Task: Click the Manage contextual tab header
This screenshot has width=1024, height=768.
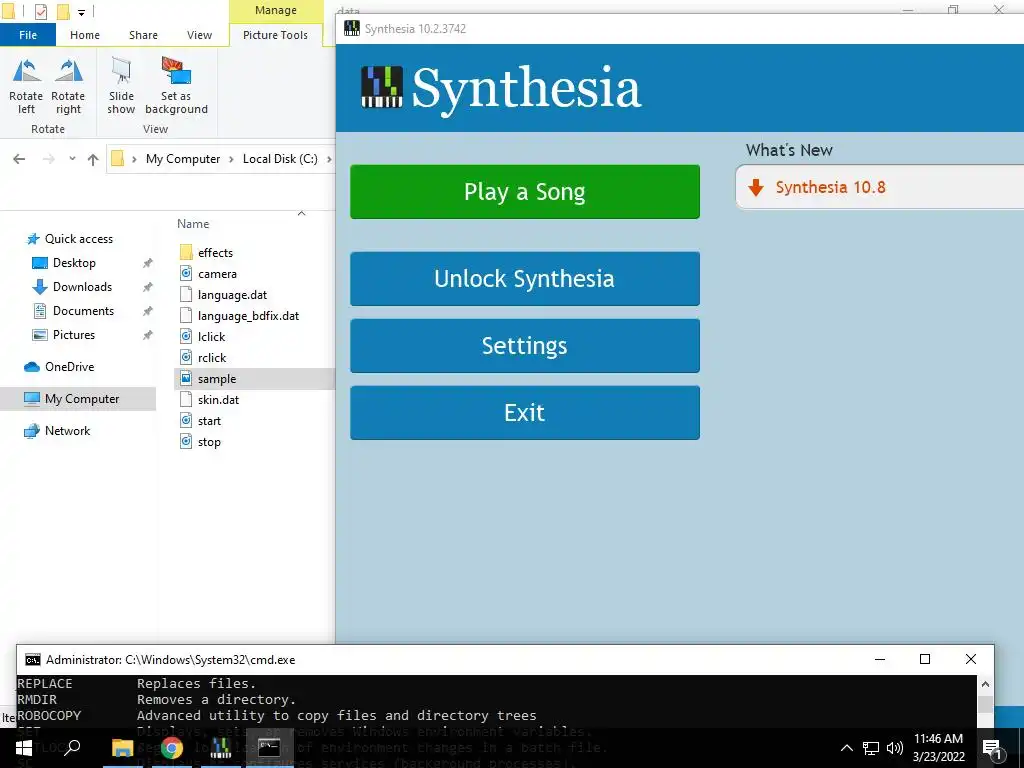Action: (x=276, y=10)
